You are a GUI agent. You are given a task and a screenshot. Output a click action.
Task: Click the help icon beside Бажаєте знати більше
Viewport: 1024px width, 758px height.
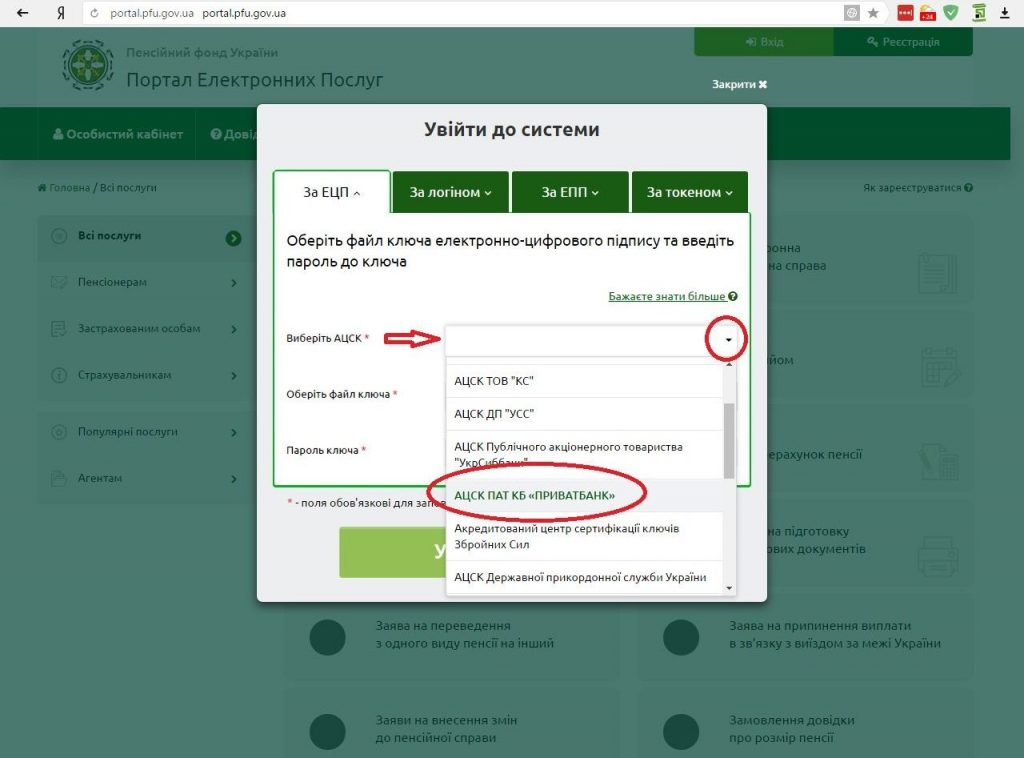click(x=733, y=297)
